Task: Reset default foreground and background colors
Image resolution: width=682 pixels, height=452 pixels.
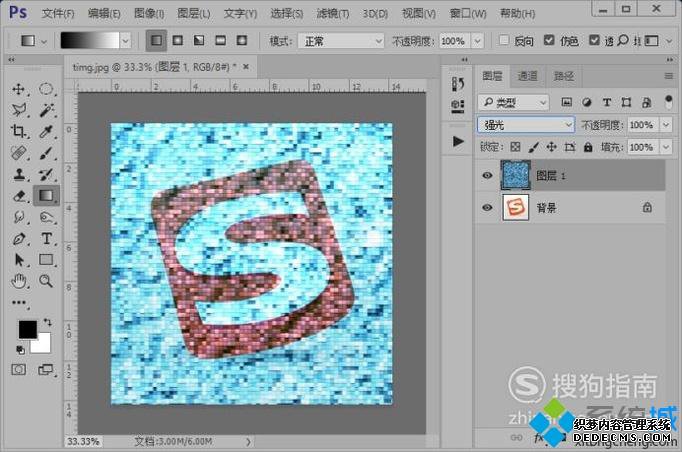Action: pos(20,349)
